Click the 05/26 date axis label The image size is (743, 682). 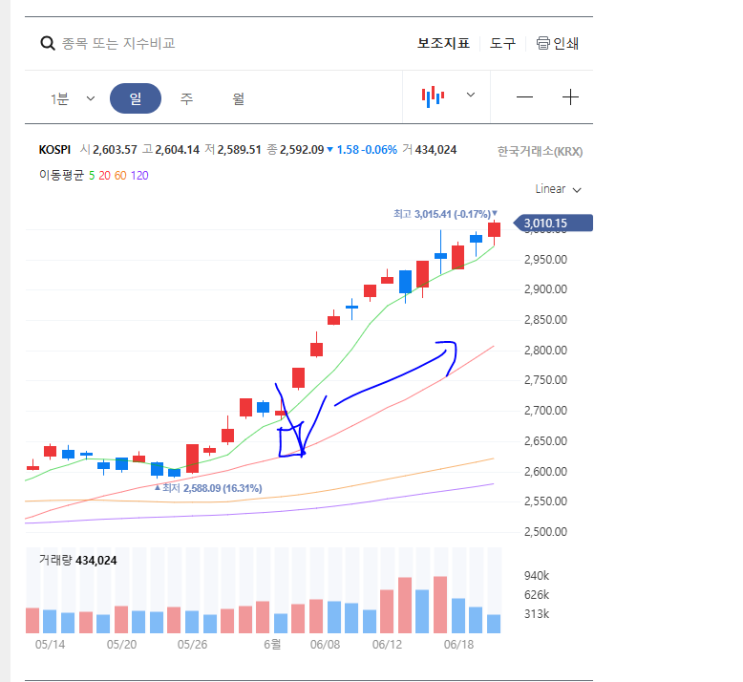(x=192, y=645)
